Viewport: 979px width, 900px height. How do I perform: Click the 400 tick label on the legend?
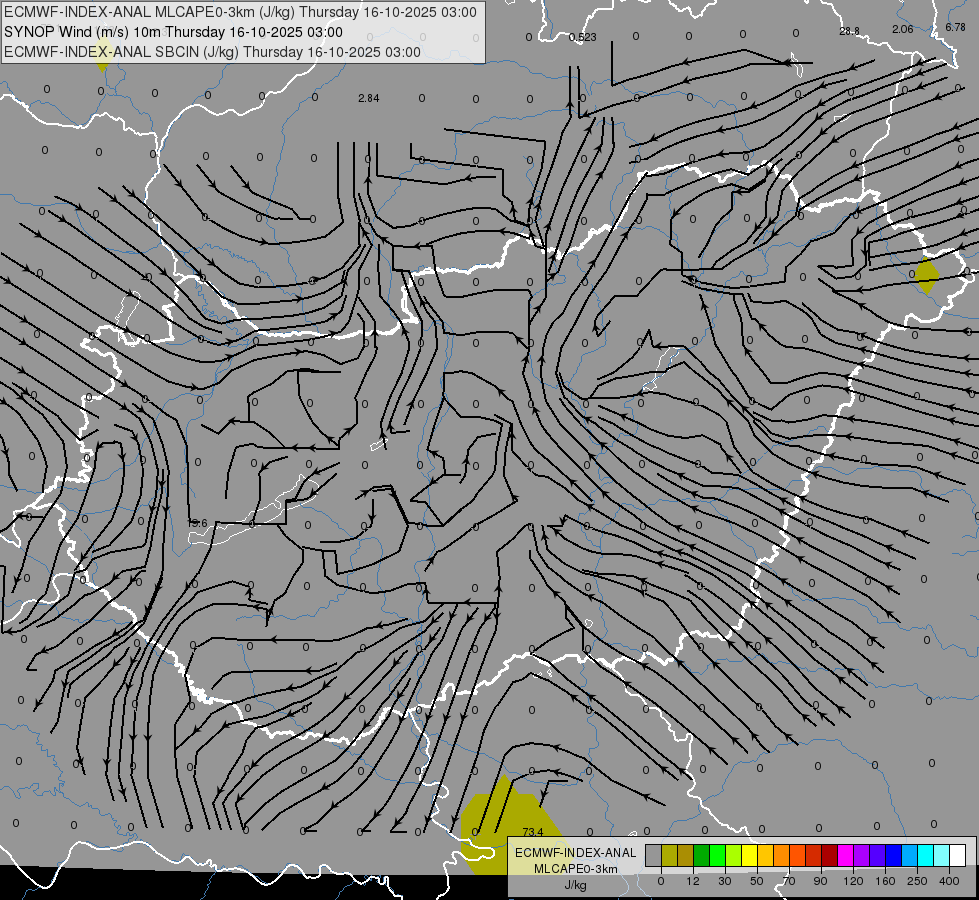point(948,880)
